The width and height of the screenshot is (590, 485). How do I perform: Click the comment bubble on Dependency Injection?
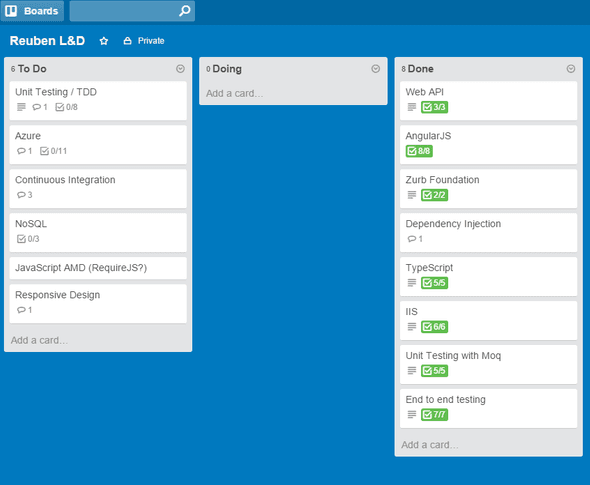[x=412, y=239]
